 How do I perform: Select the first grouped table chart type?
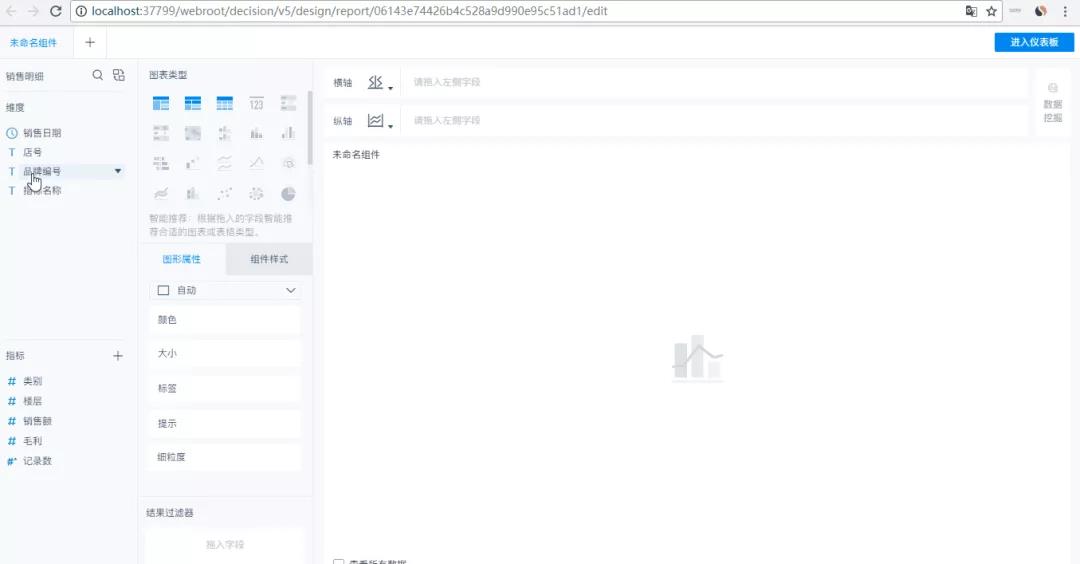point(161,103)
